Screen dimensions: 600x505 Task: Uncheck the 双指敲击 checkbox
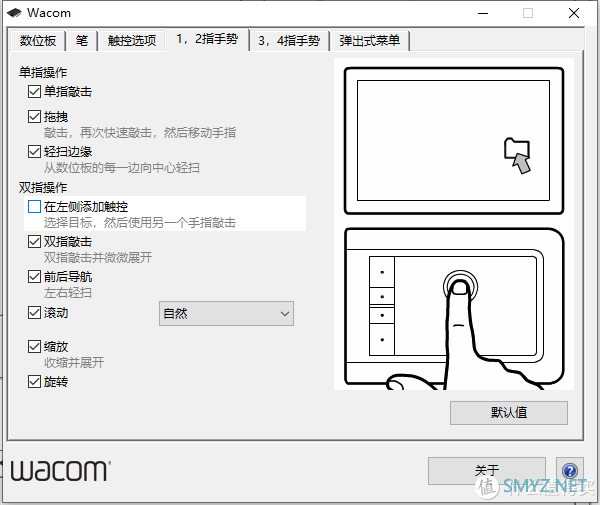(x=34, y=241)
